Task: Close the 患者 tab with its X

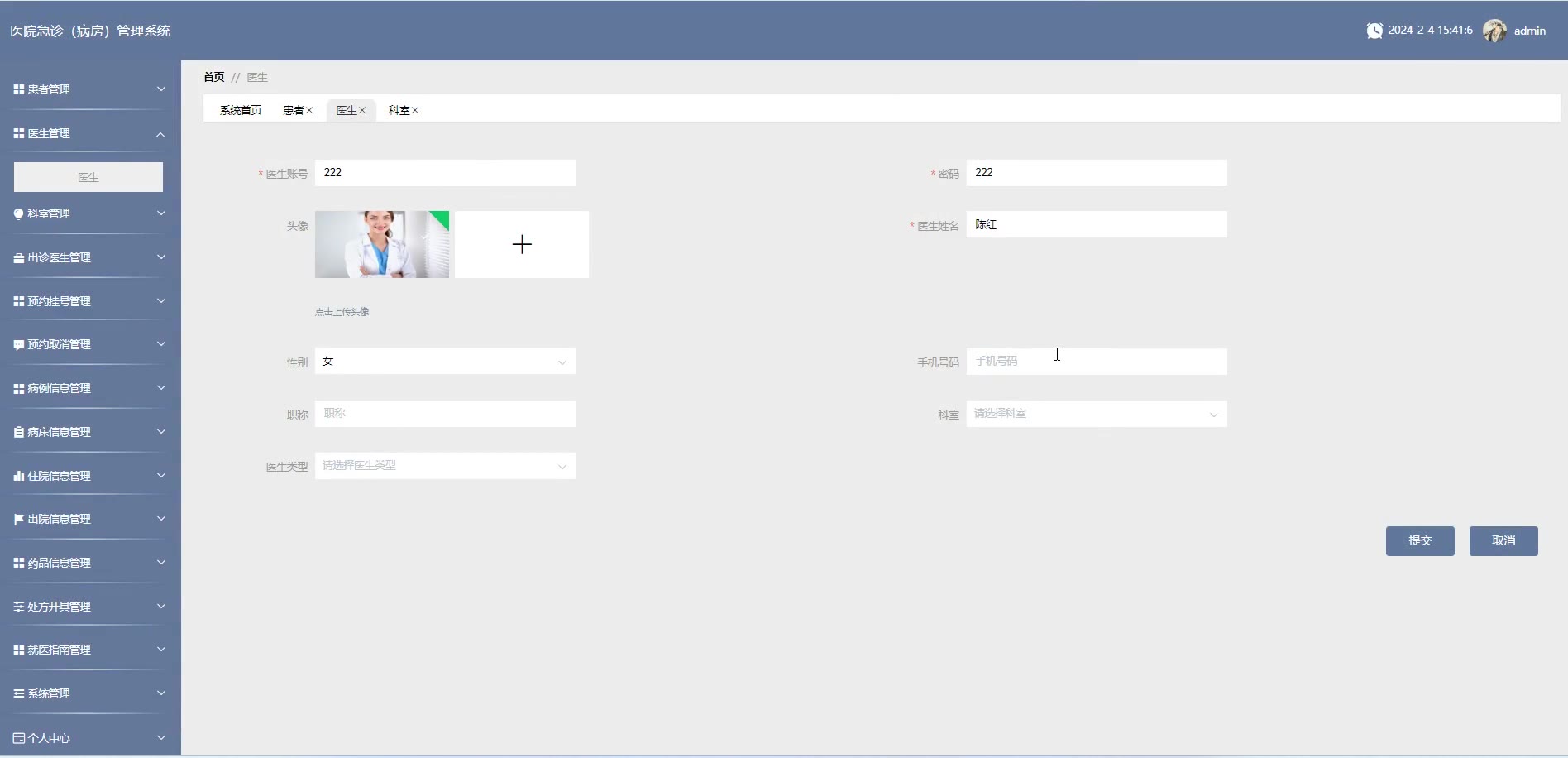Action: [x=309, y=110]
